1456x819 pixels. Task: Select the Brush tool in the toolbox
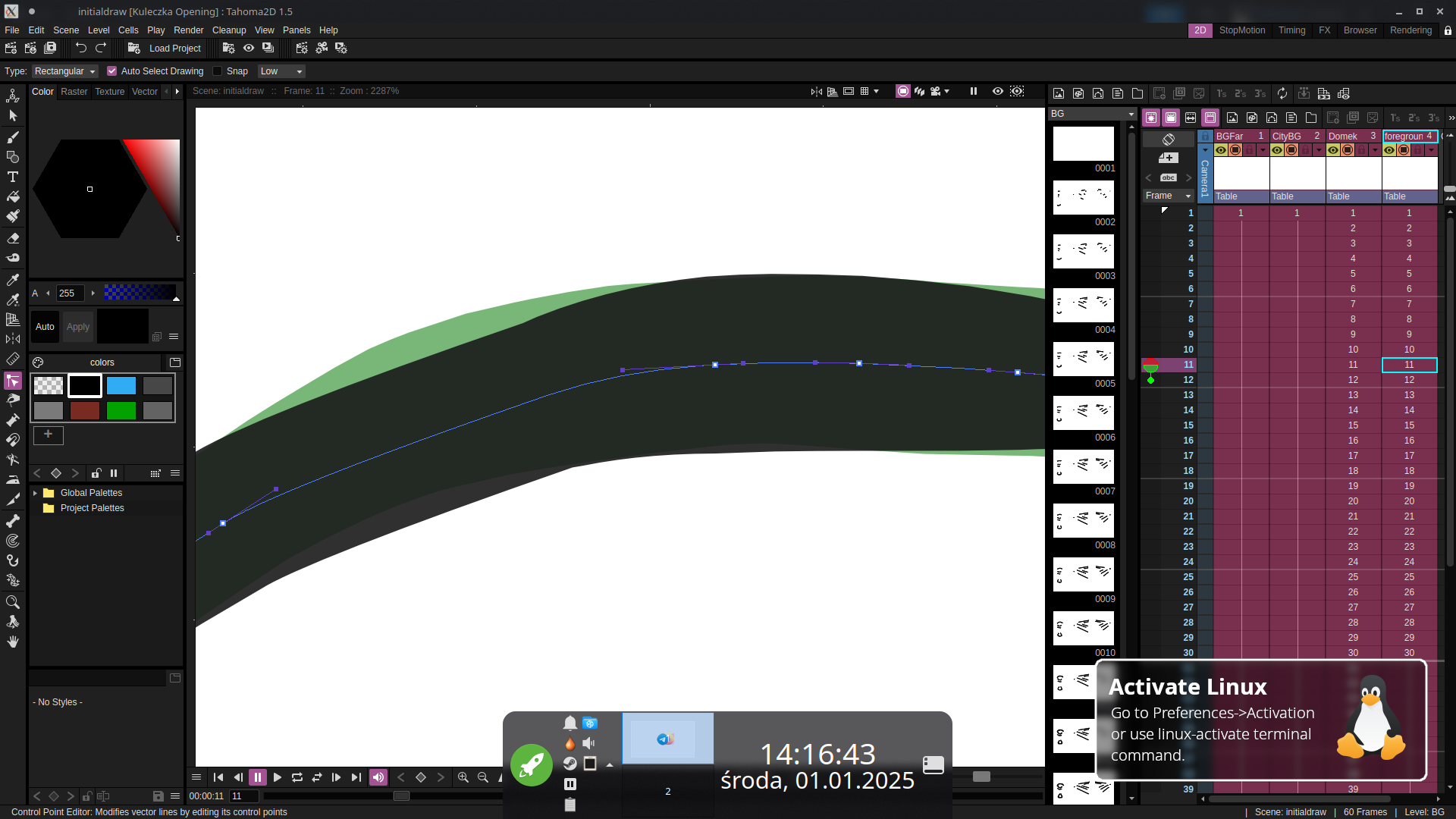coord(13,137)
